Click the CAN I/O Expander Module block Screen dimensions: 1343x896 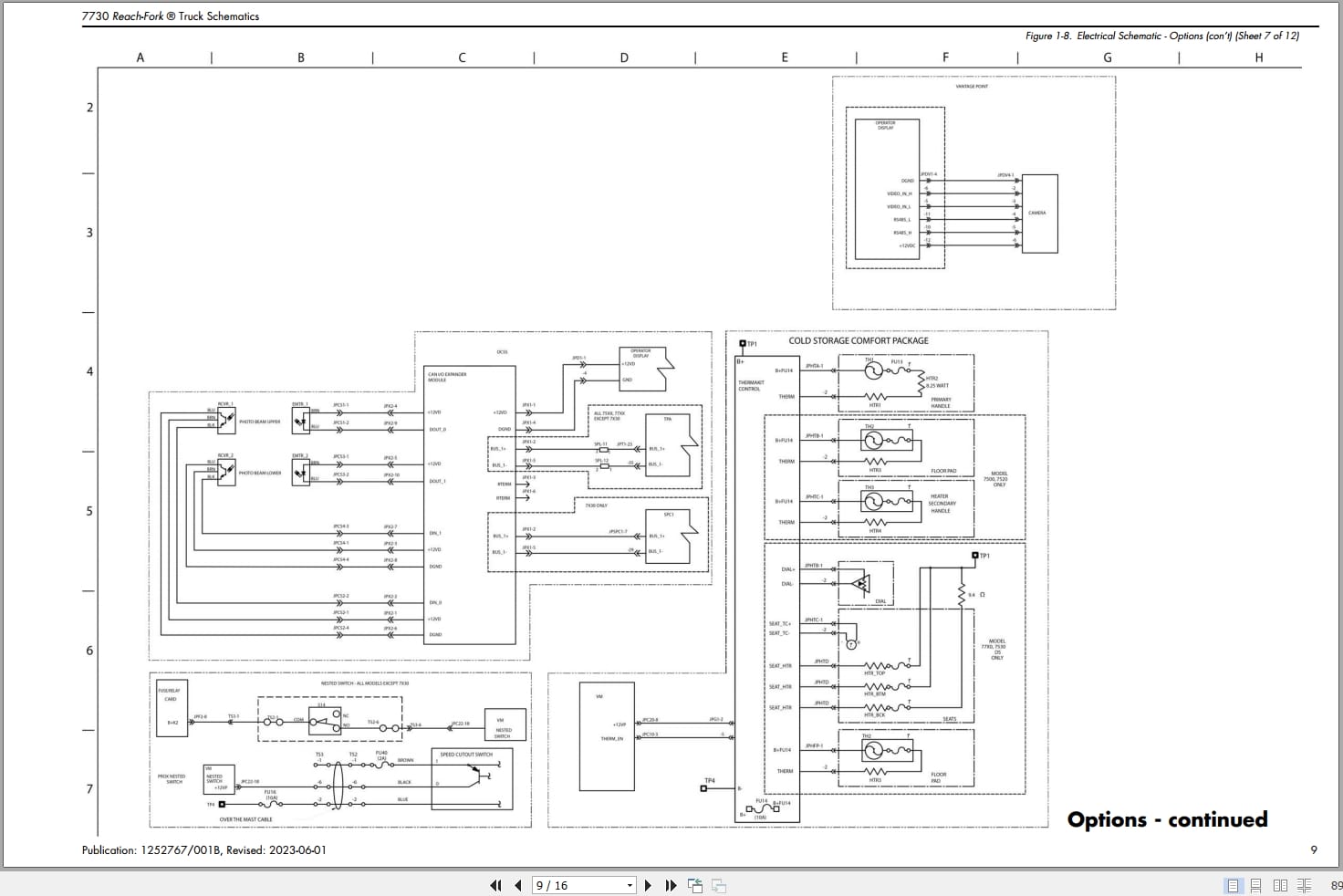(x=470, y=505)
